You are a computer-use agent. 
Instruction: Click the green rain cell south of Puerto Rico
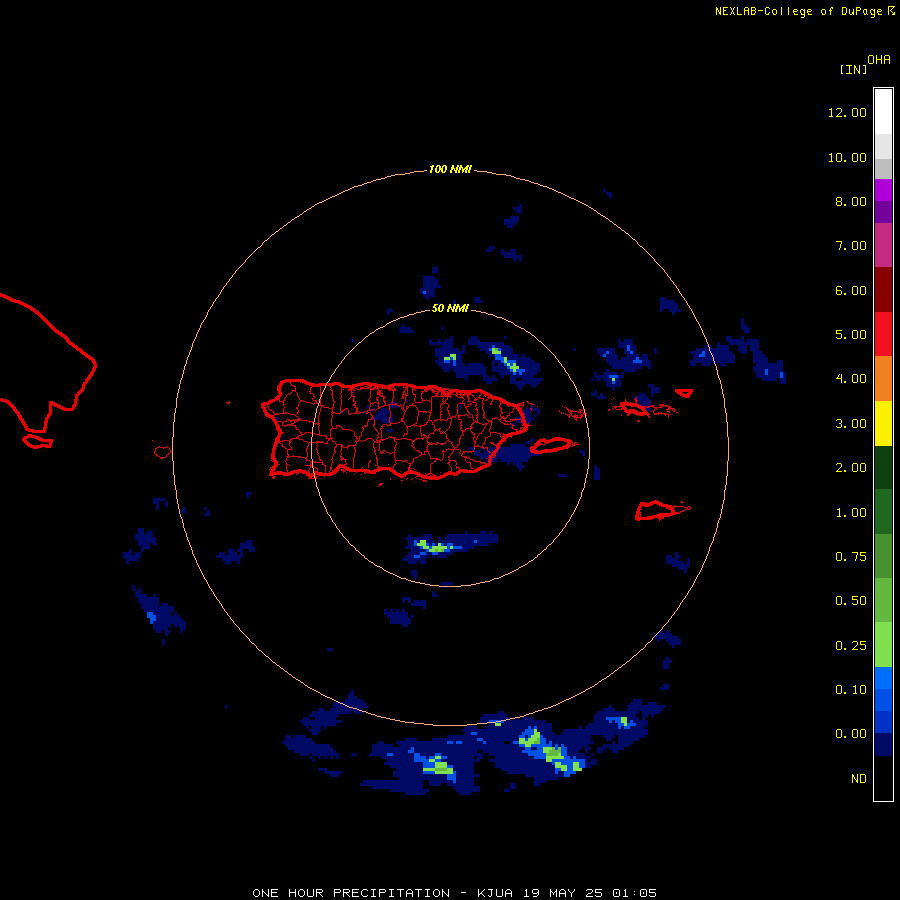pyautogui.click(x=436, y=546)
